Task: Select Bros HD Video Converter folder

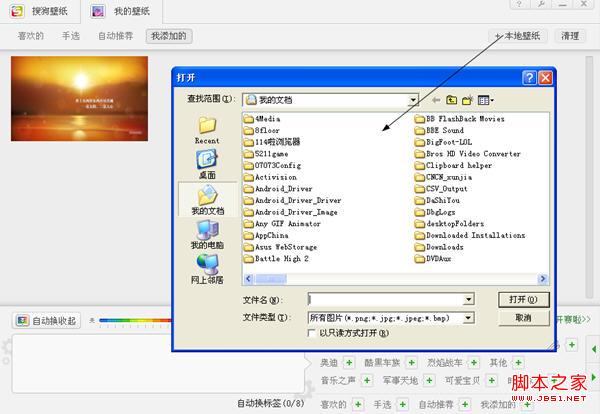Action: tap(468, 154)
